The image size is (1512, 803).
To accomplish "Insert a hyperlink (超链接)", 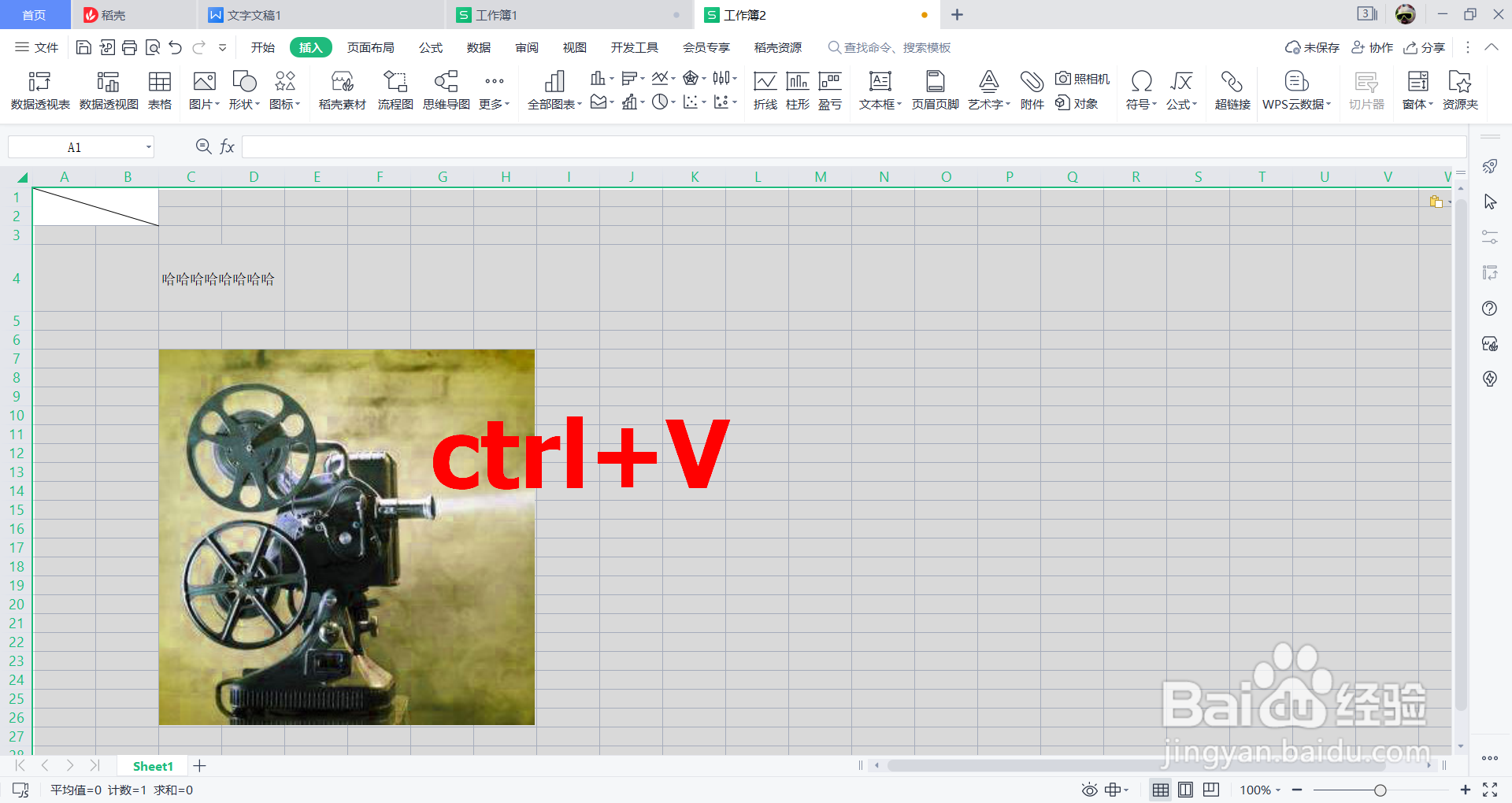I will coord(1232,90).
